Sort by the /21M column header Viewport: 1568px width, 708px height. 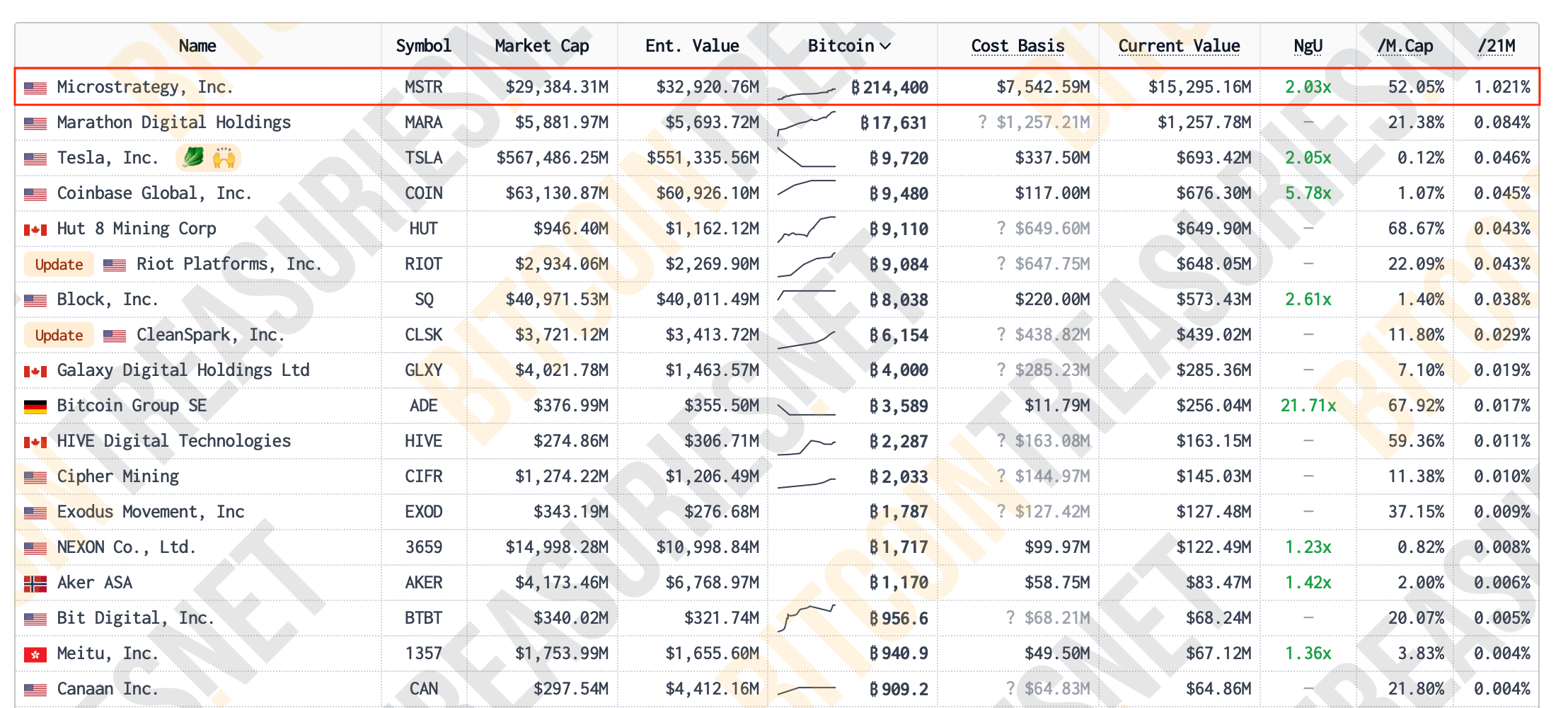[1497, 46]
